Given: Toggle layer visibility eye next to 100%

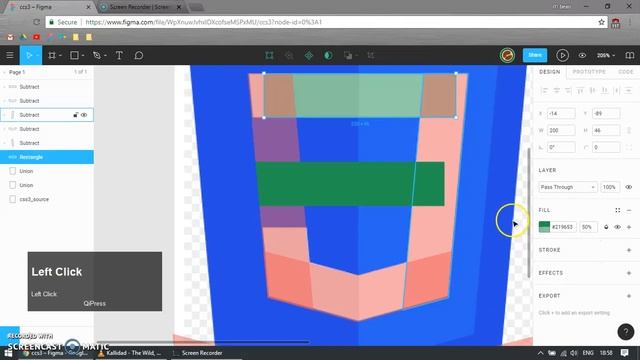Looking at the screenshot, I should [629, 187].
